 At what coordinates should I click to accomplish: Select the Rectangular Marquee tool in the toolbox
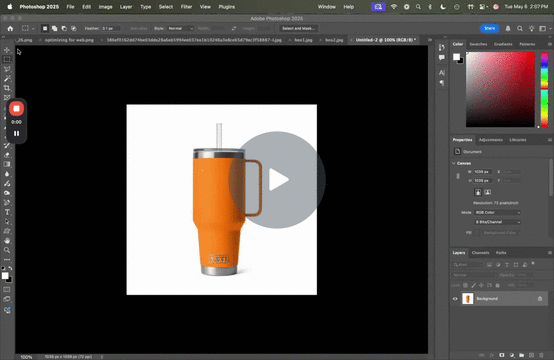click(7, 59)
